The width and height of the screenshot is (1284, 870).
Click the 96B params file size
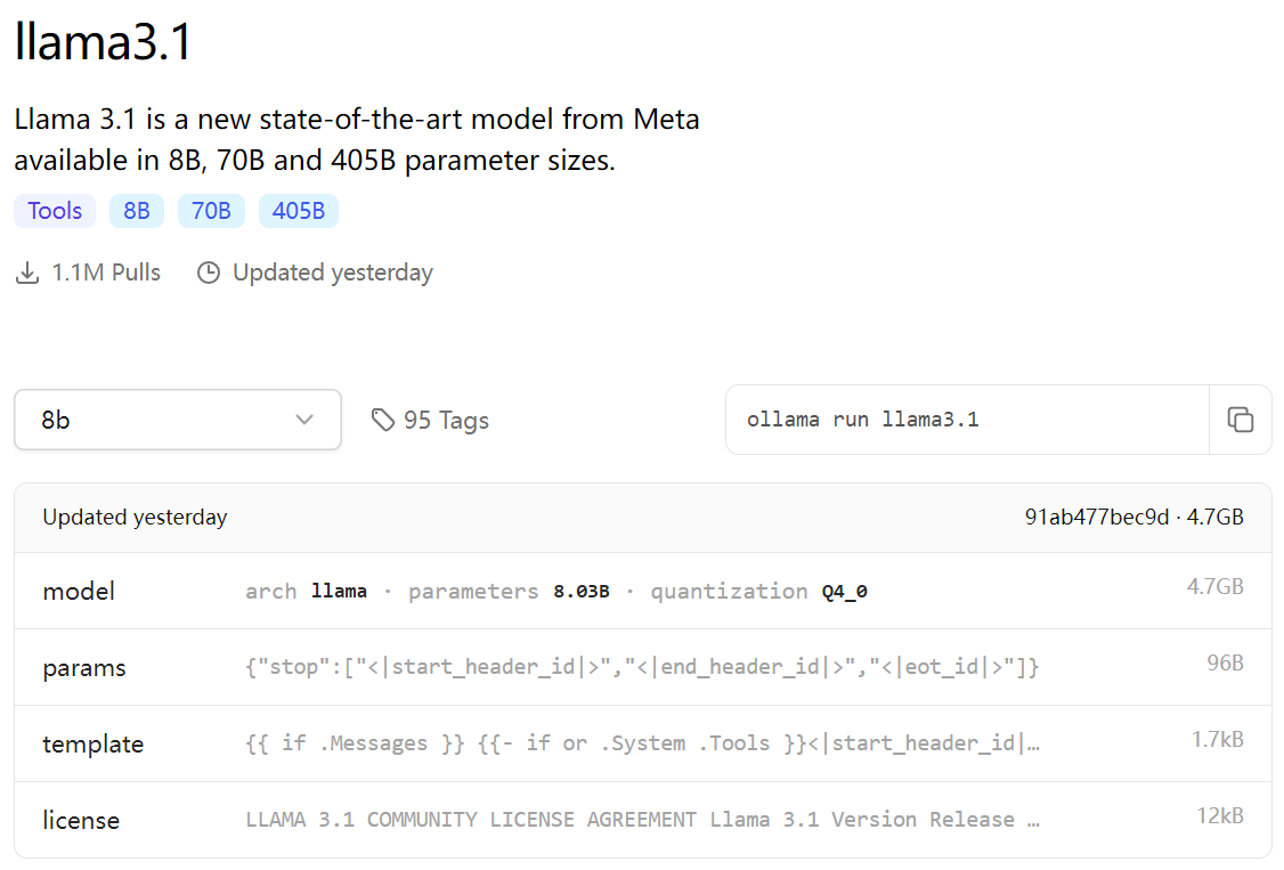tap(1225, 663)
